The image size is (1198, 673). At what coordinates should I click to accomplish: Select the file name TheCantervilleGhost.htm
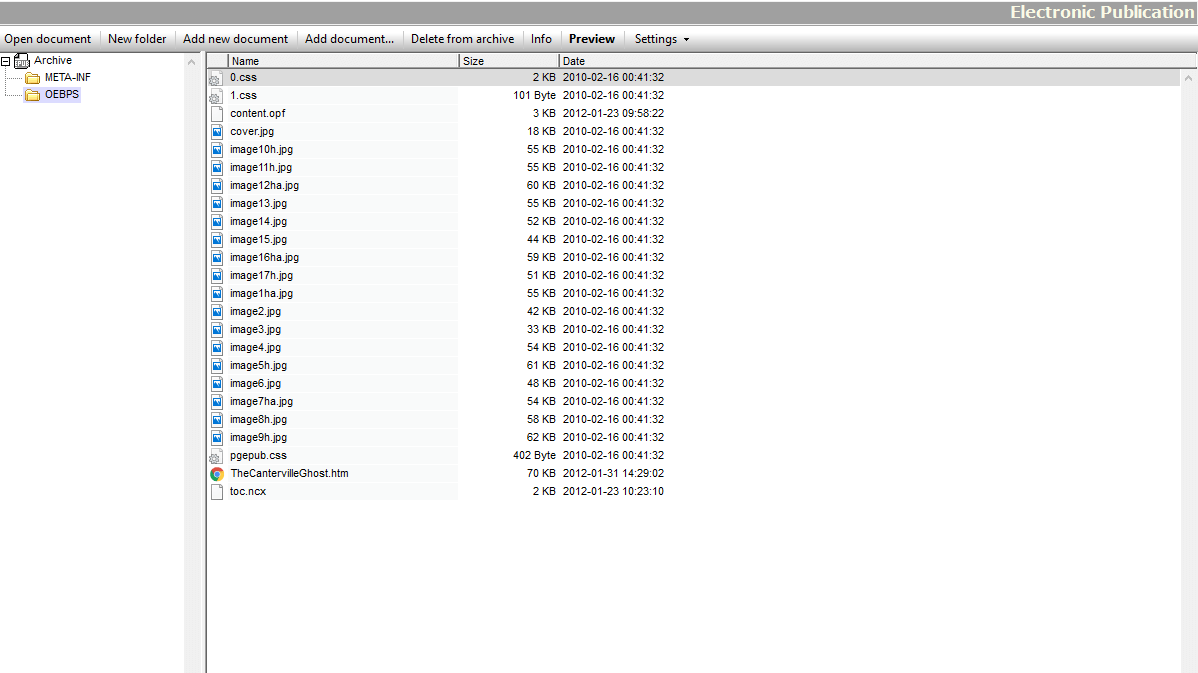pyautogui.click(x=289, y=473)
